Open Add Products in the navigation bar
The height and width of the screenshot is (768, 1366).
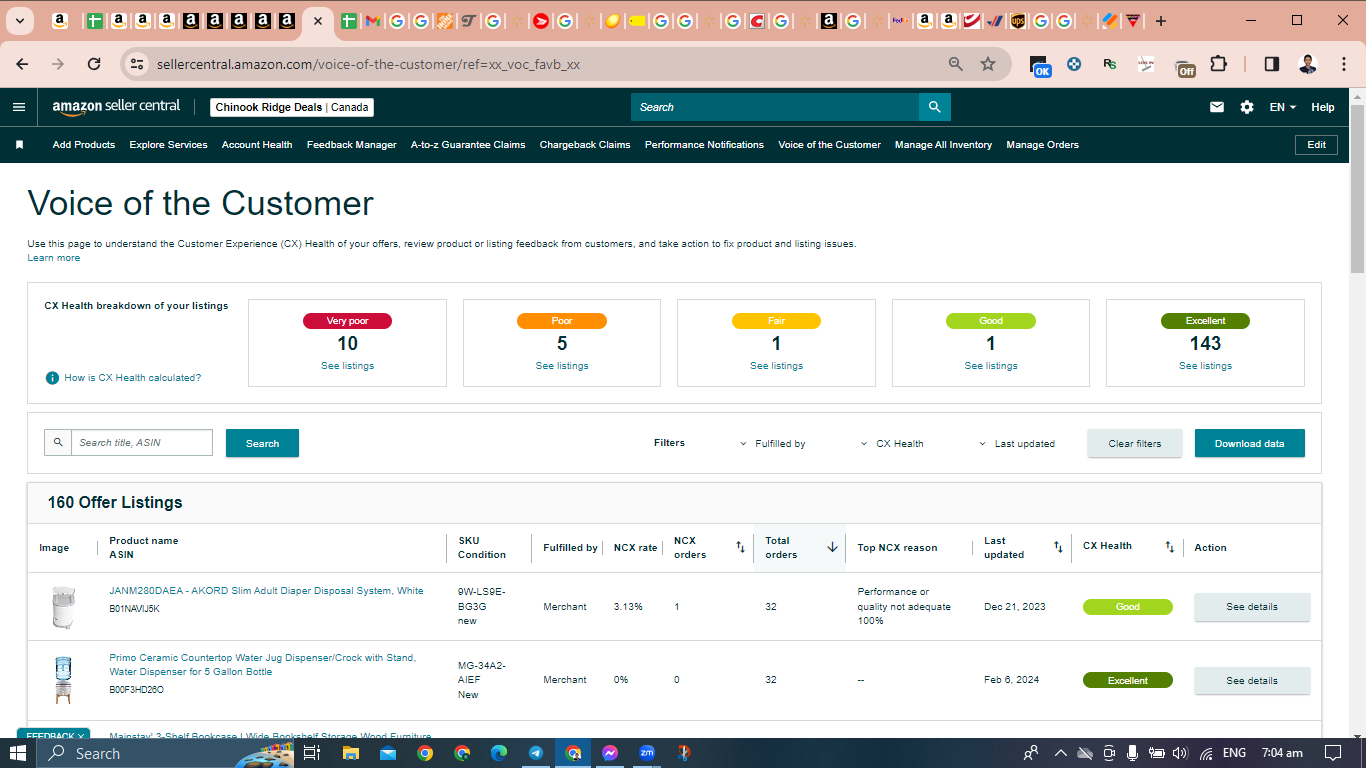tap(84, 145)
